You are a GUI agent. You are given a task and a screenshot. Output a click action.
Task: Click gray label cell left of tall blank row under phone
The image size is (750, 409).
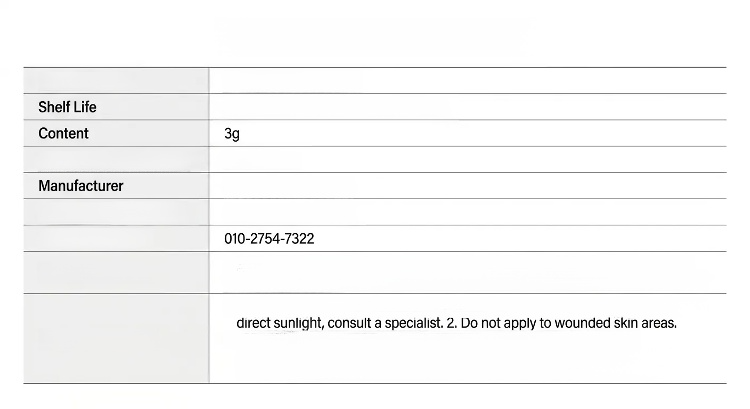click(116, 272)
